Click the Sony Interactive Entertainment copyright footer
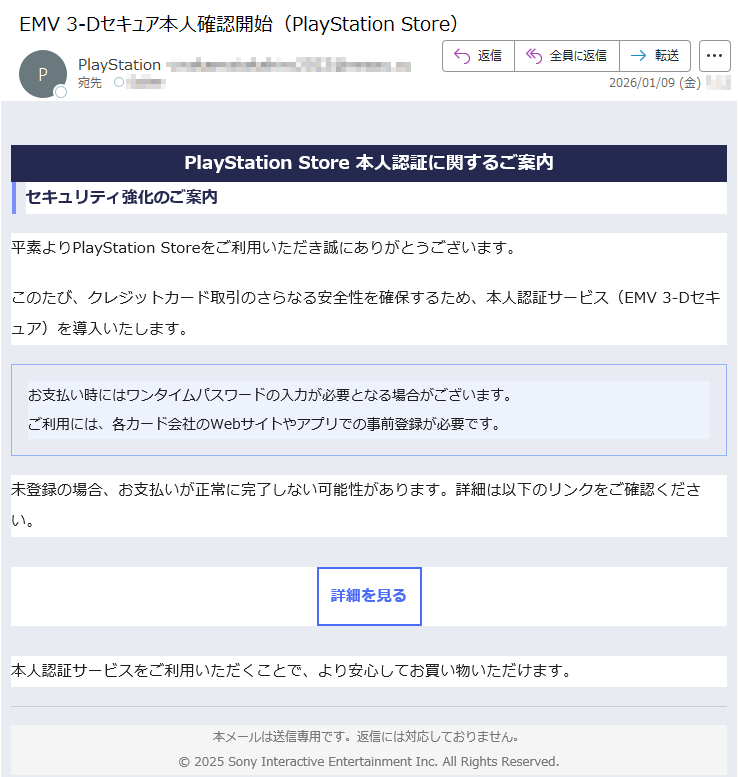 368,762
